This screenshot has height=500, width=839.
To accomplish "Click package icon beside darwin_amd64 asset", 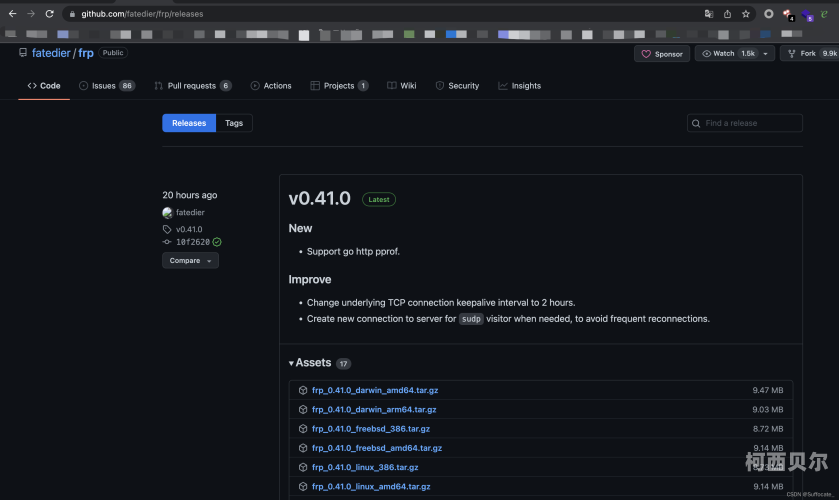I will [x=303, y=390].
